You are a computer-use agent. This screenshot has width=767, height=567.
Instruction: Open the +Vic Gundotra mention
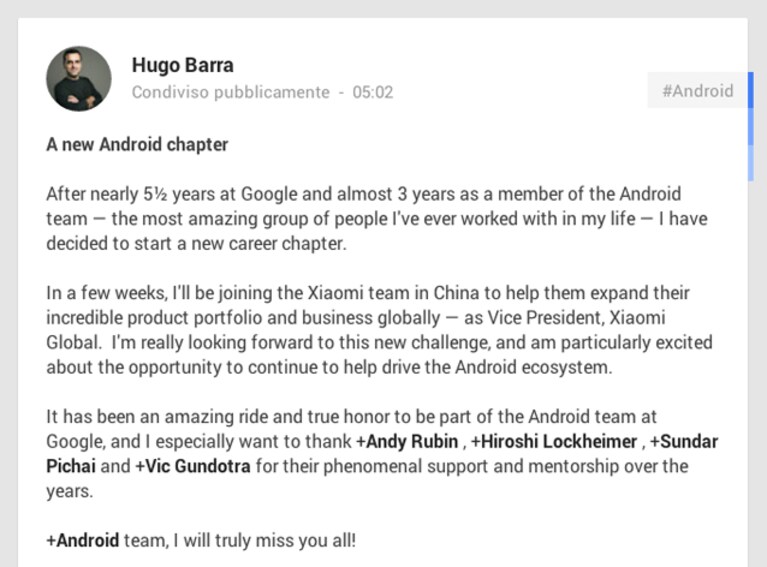(193, 466)
